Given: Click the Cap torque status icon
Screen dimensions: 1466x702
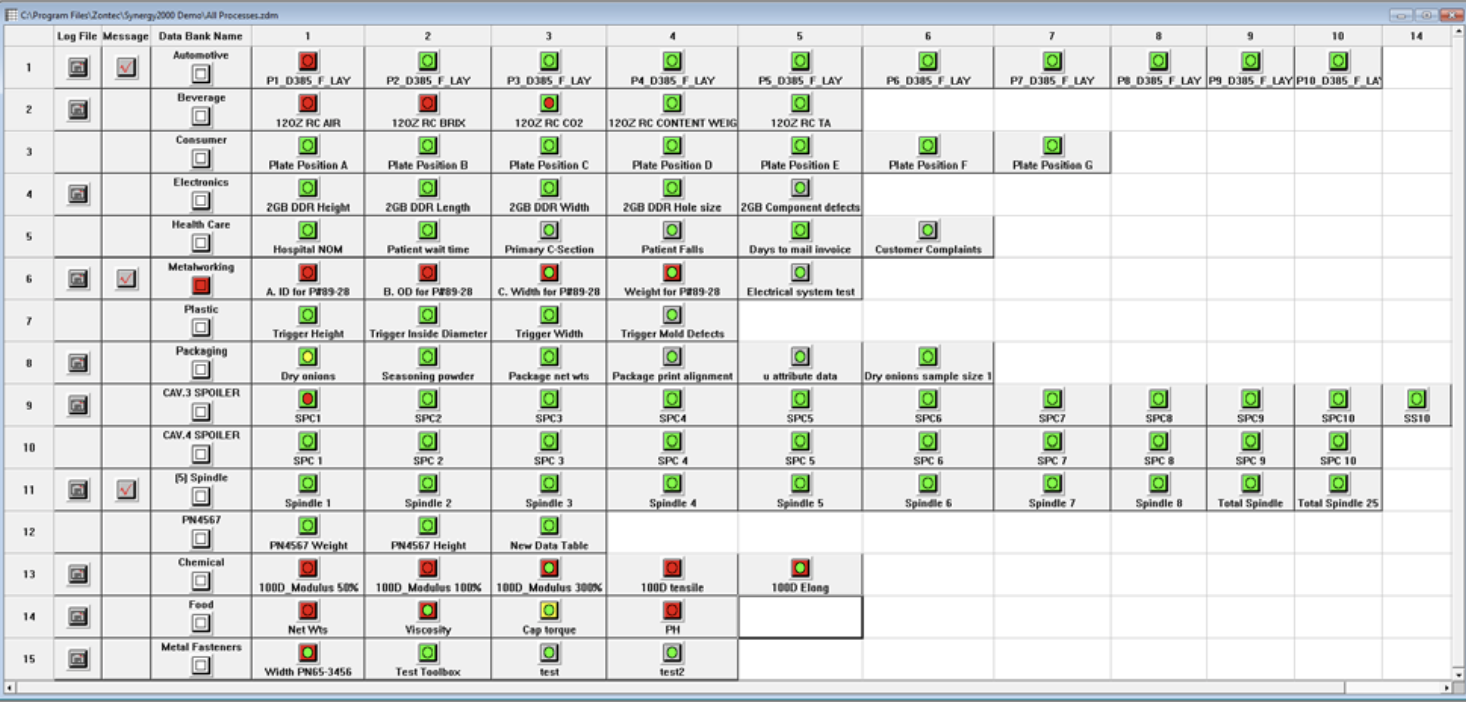Looking at the screenshot, I should pyautogui.click(x=549, y=610).
